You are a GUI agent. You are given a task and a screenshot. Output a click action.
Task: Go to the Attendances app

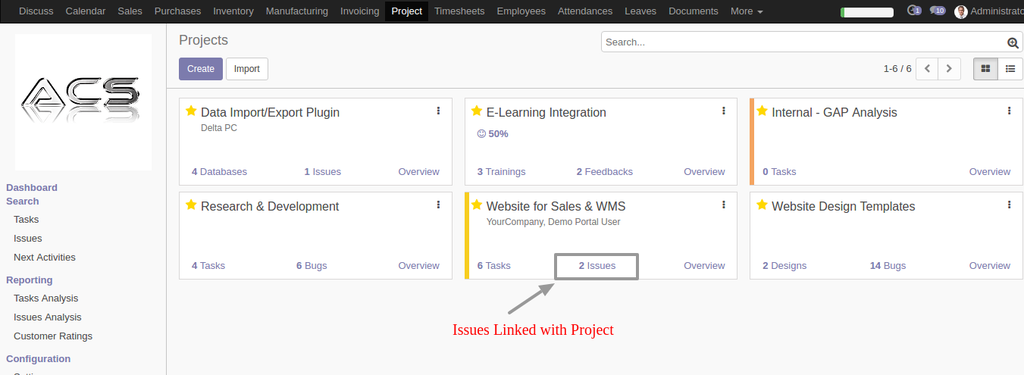585,11
